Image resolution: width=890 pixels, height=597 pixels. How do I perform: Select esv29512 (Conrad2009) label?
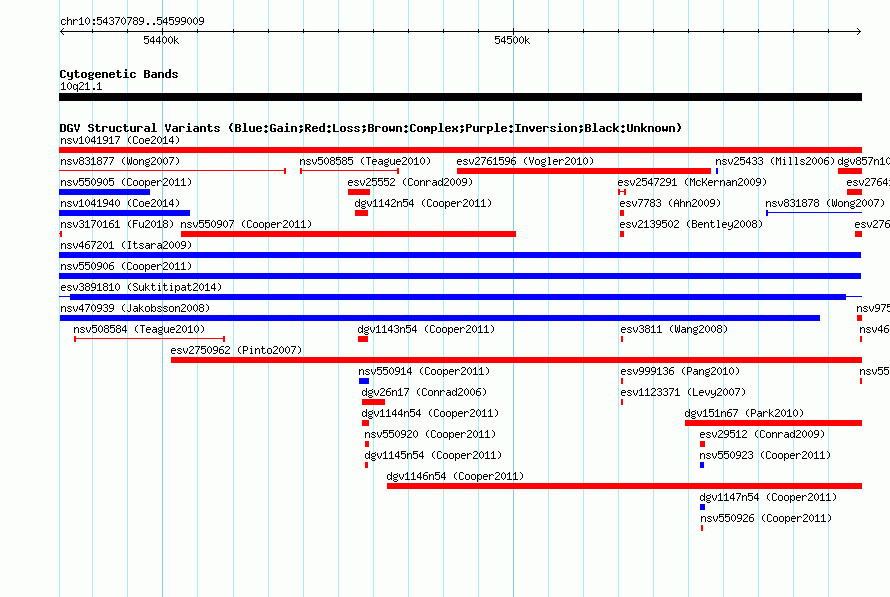(x=762, y=434)
